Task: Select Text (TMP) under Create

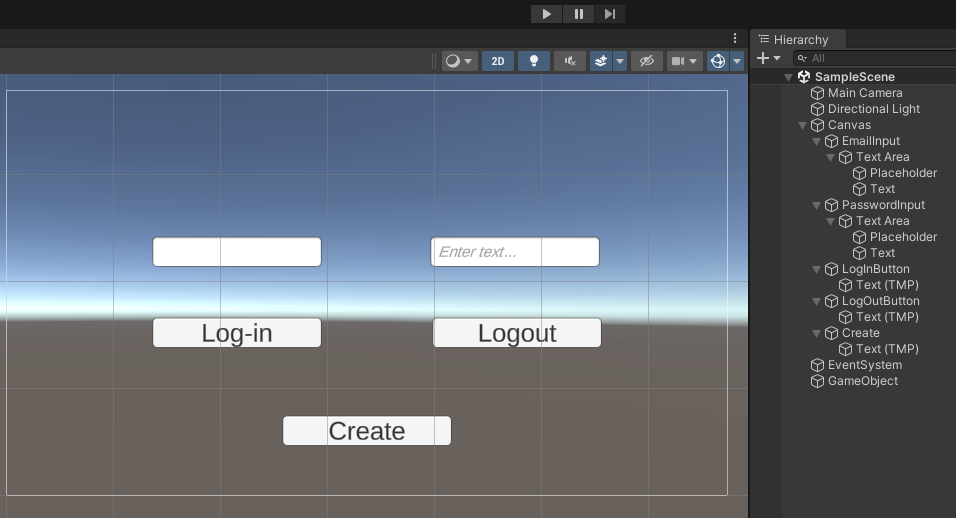Action: point(886,349)
